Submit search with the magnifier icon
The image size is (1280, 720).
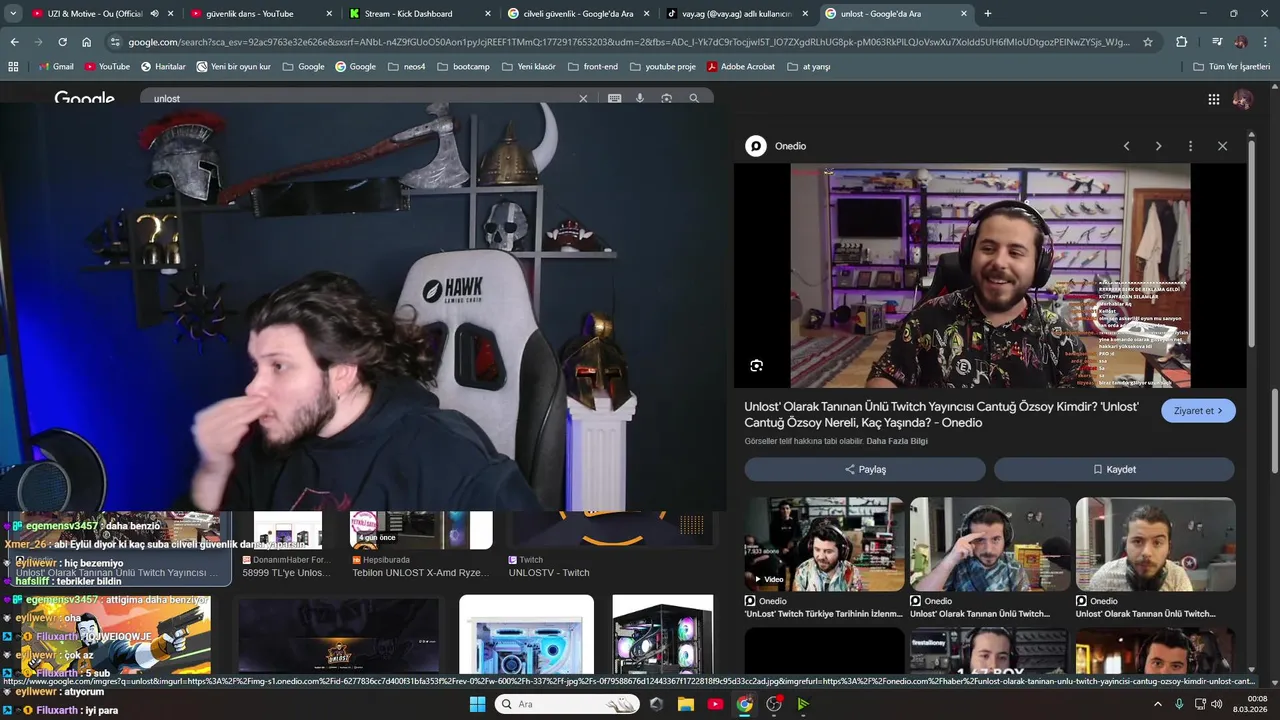[694, 98]
